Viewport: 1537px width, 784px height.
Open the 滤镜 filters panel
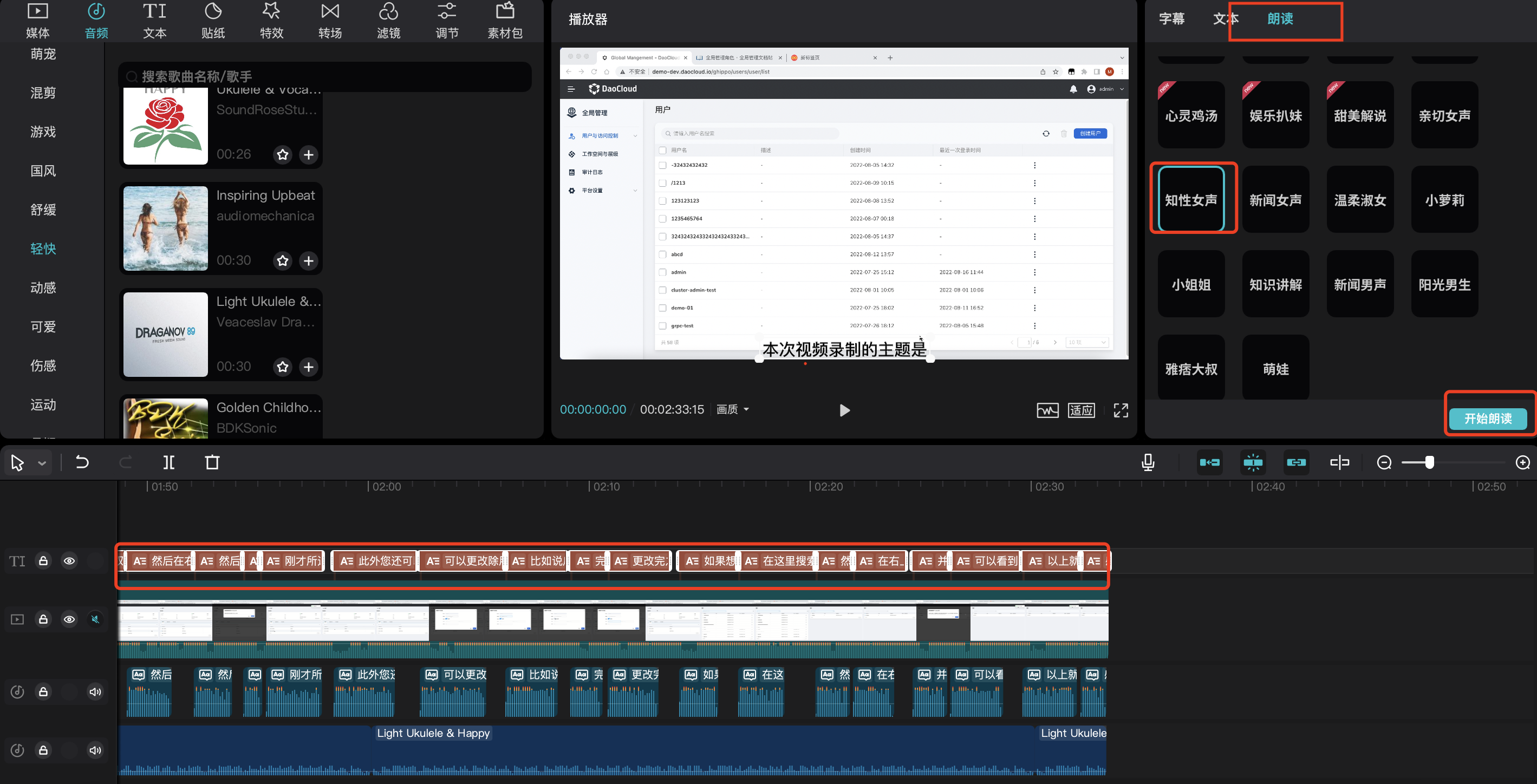pyautogui.click(x=388, y=20)
